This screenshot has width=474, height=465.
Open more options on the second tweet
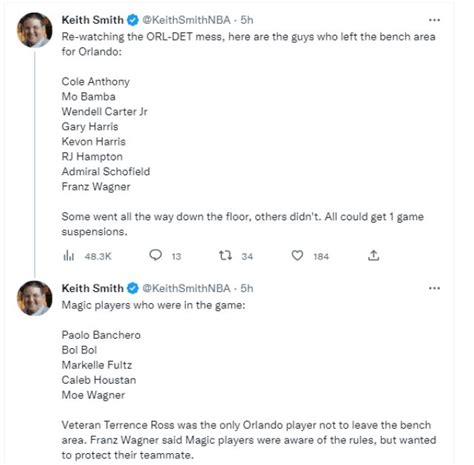434,288
